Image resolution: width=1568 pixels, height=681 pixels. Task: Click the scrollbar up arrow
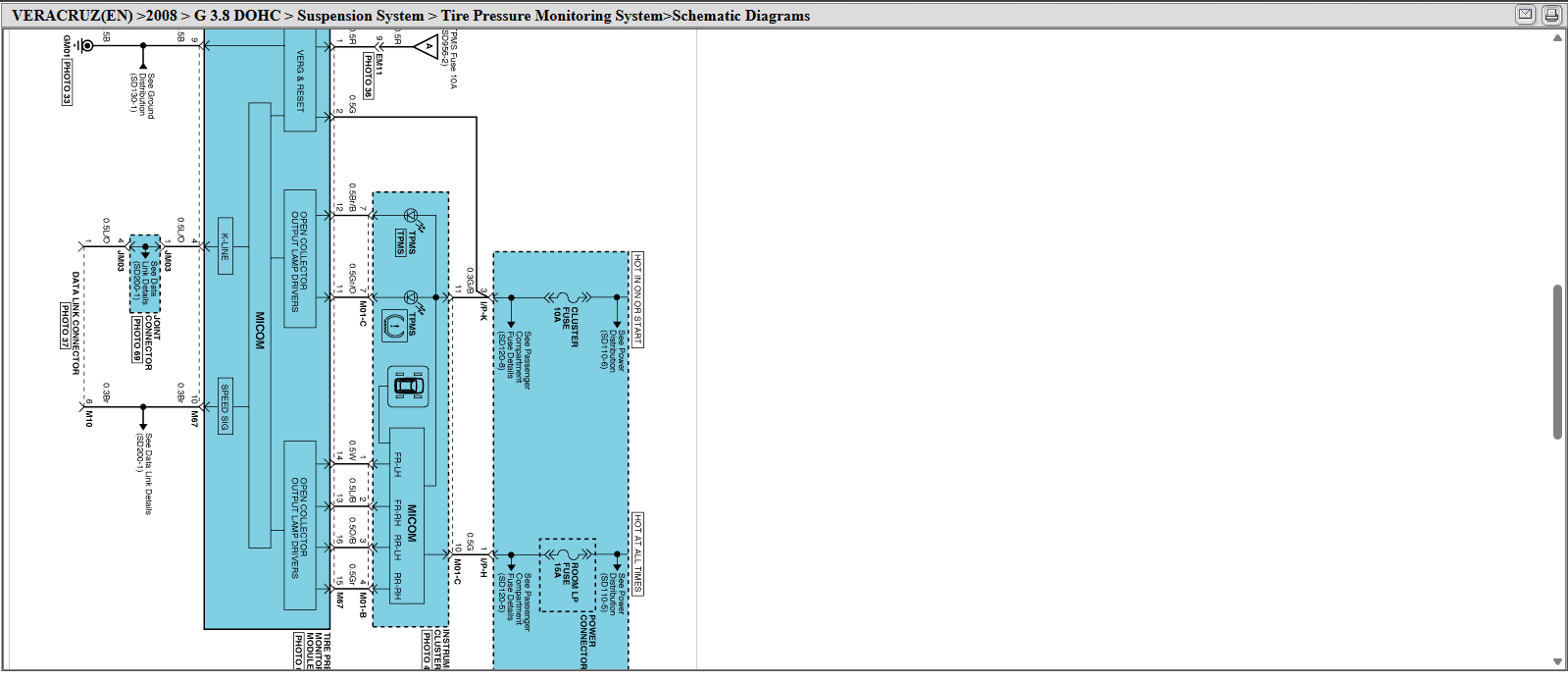(x=1557, y=38)
